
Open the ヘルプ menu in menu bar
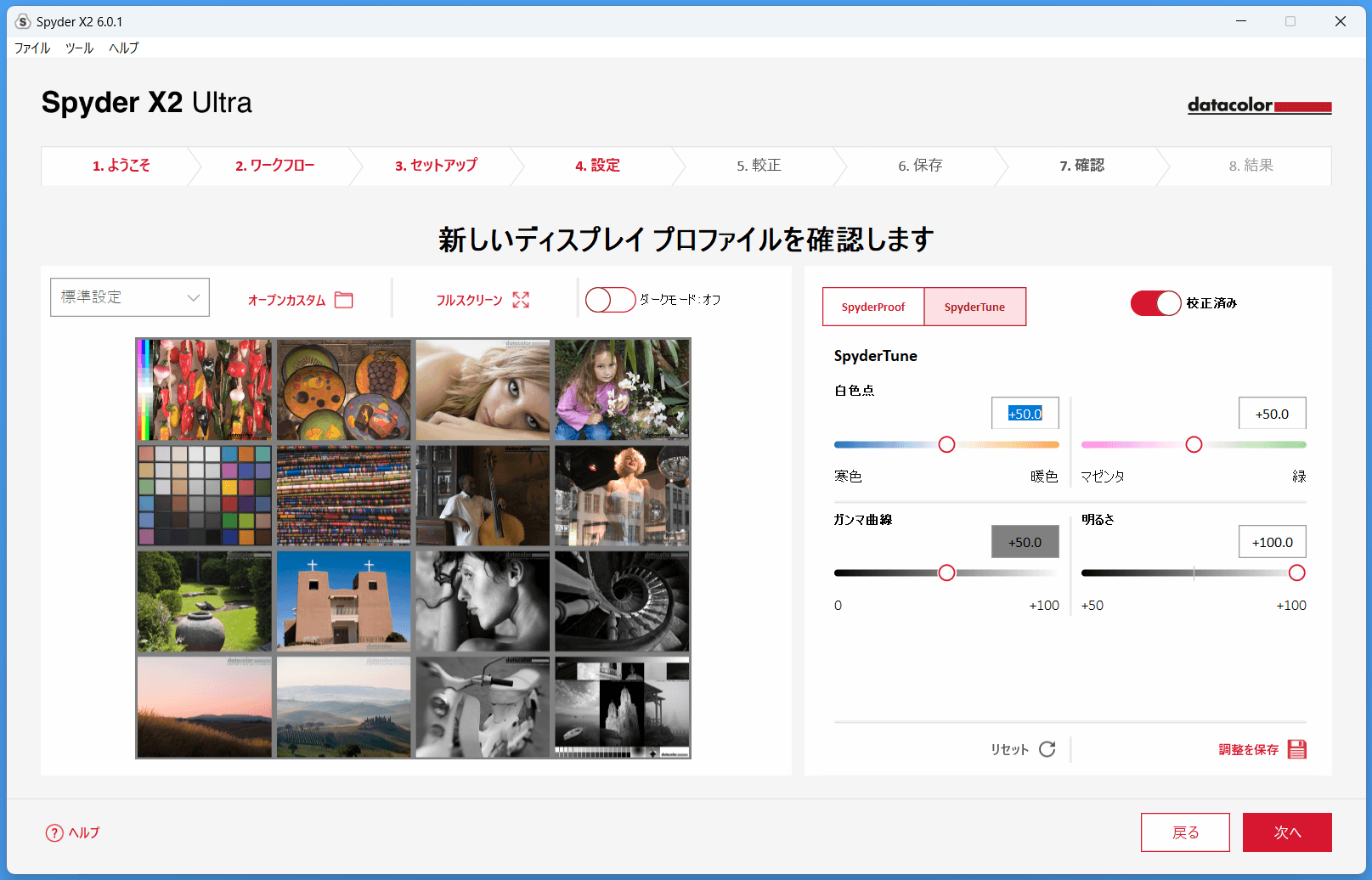click(124, 48)
